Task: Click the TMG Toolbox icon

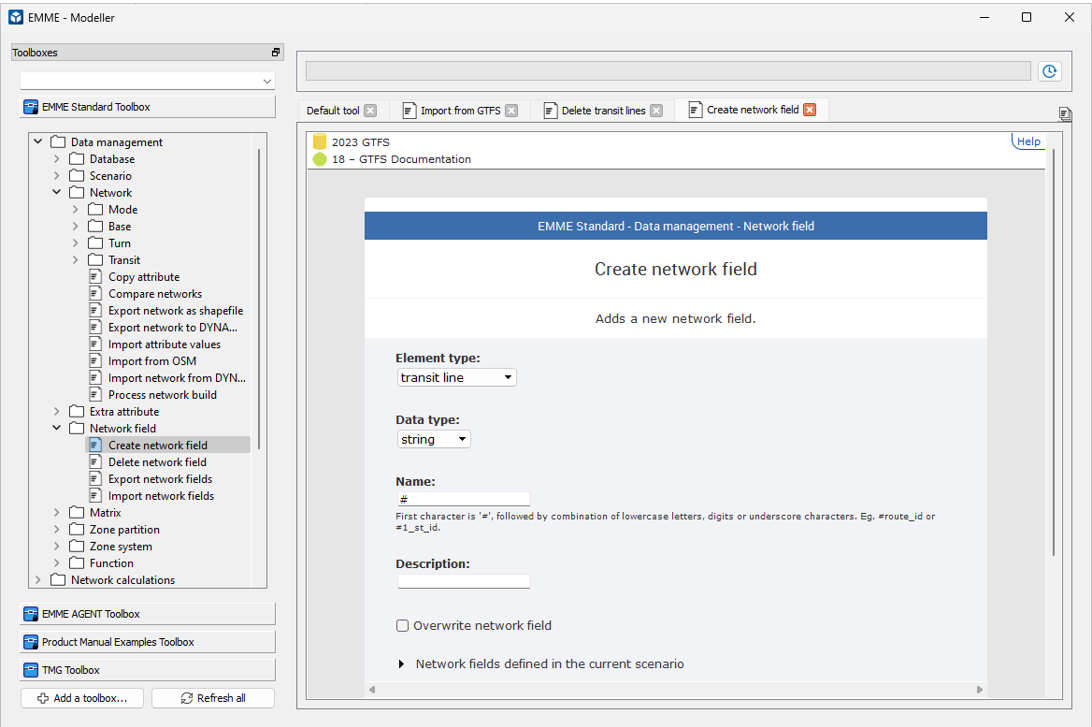Action: coord(31,670)
